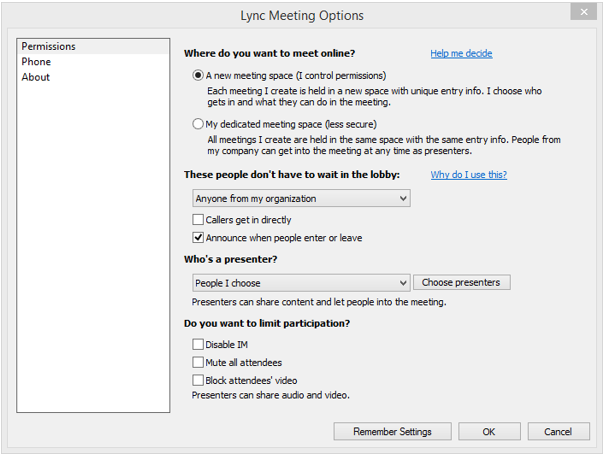Expand the lobby 'Anyone from my organization' dropdown
The image size is (605, 456).
tap(301, 198)
